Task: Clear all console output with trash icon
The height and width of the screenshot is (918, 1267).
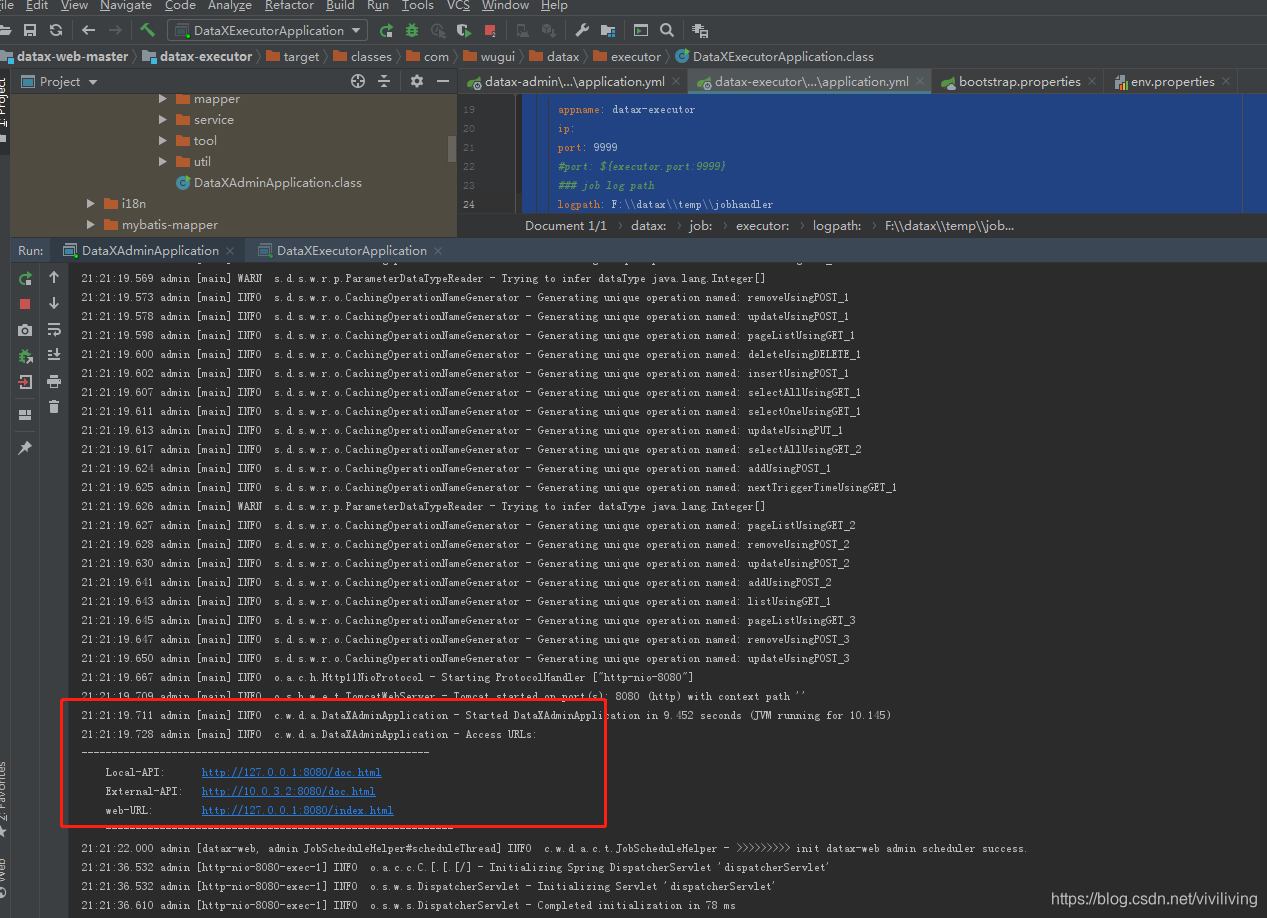Action: [x=53, y=407]
